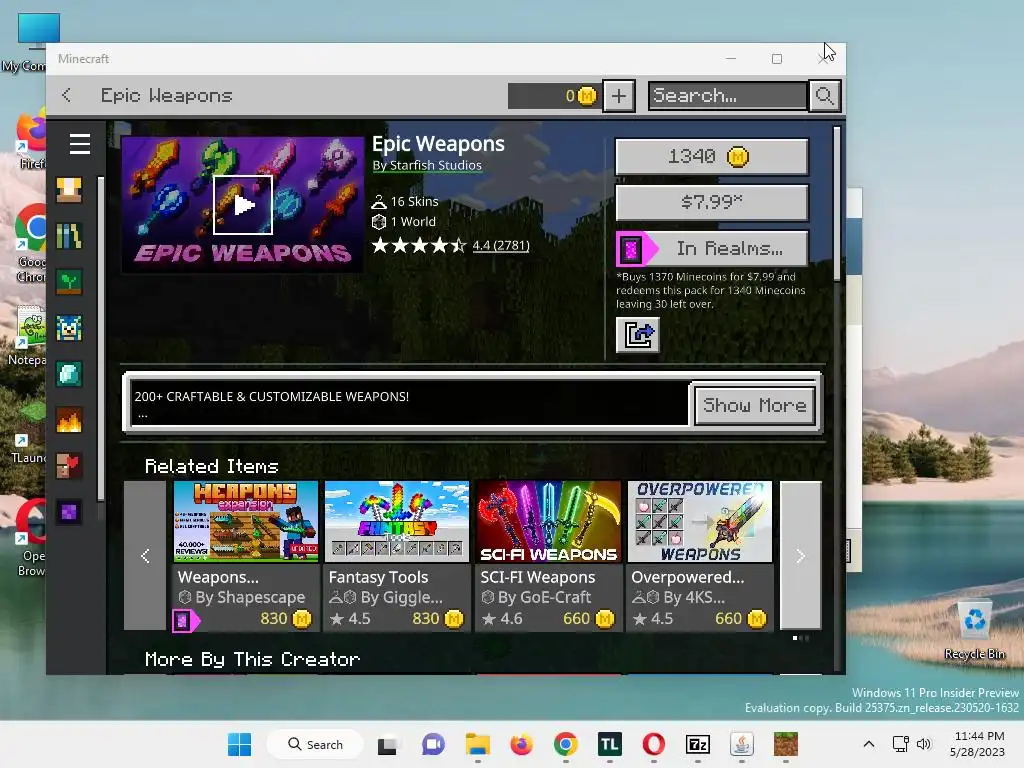Open the Chat app from the taskbar
Screen dimensions: 1024x768
pyautogui.click(x=433, y=744)
